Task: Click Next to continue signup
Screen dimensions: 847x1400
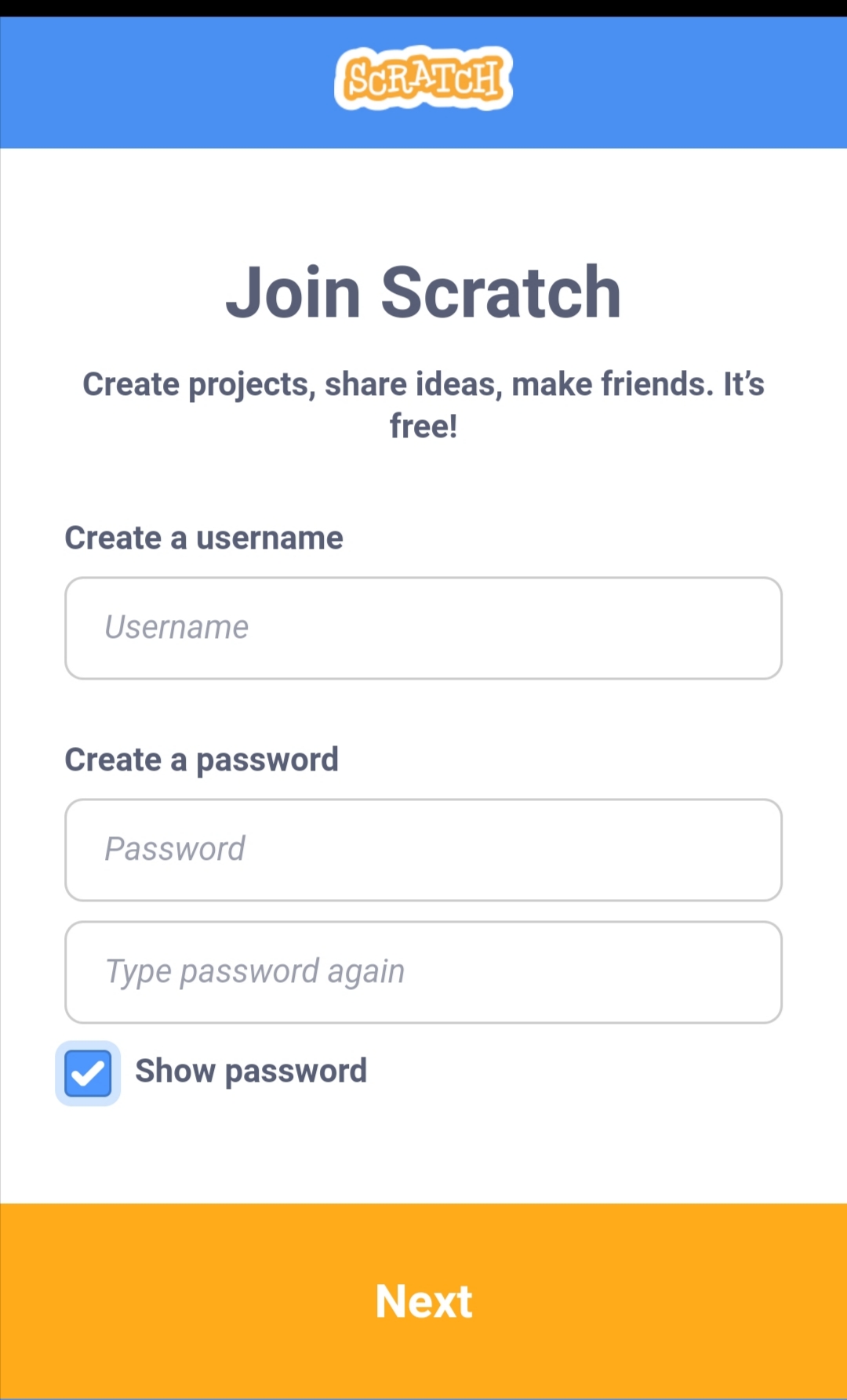Action: tap(423, 1300)
